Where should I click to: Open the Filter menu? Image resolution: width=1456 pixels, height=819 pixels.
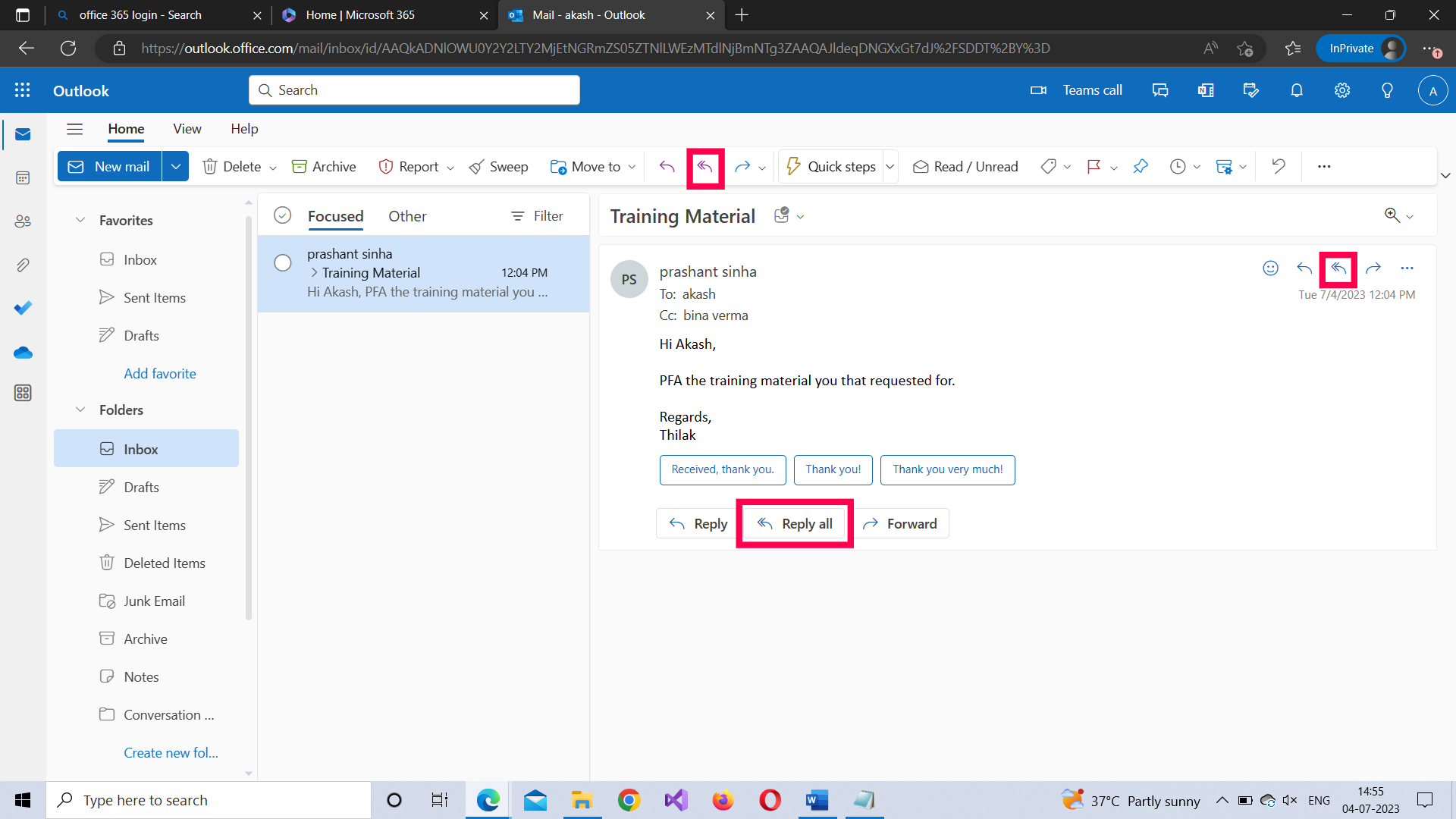click(x=537, y=216)
